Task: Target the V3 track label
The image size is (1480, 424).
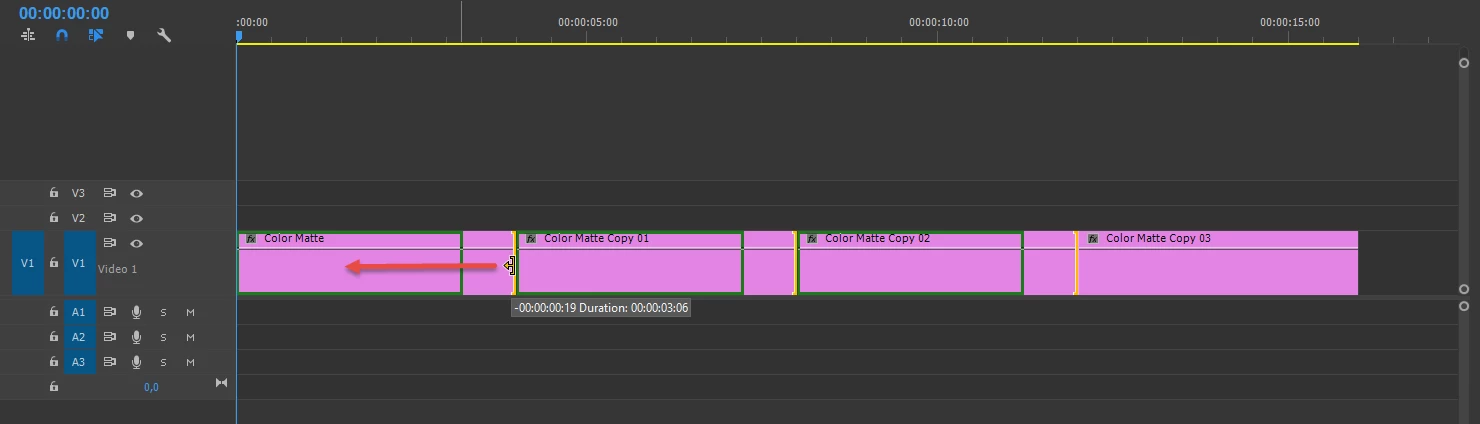Action: click(79, 193)
